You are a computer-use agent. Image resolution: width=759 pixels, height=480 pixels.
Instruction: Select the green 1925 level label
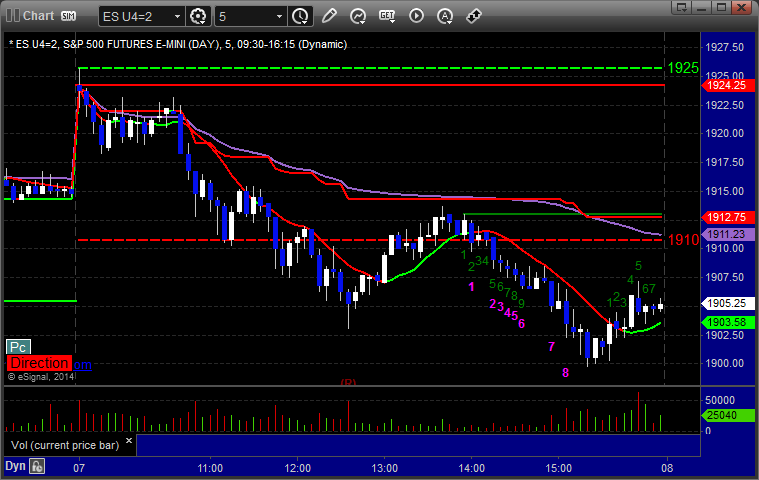(683, 68)
